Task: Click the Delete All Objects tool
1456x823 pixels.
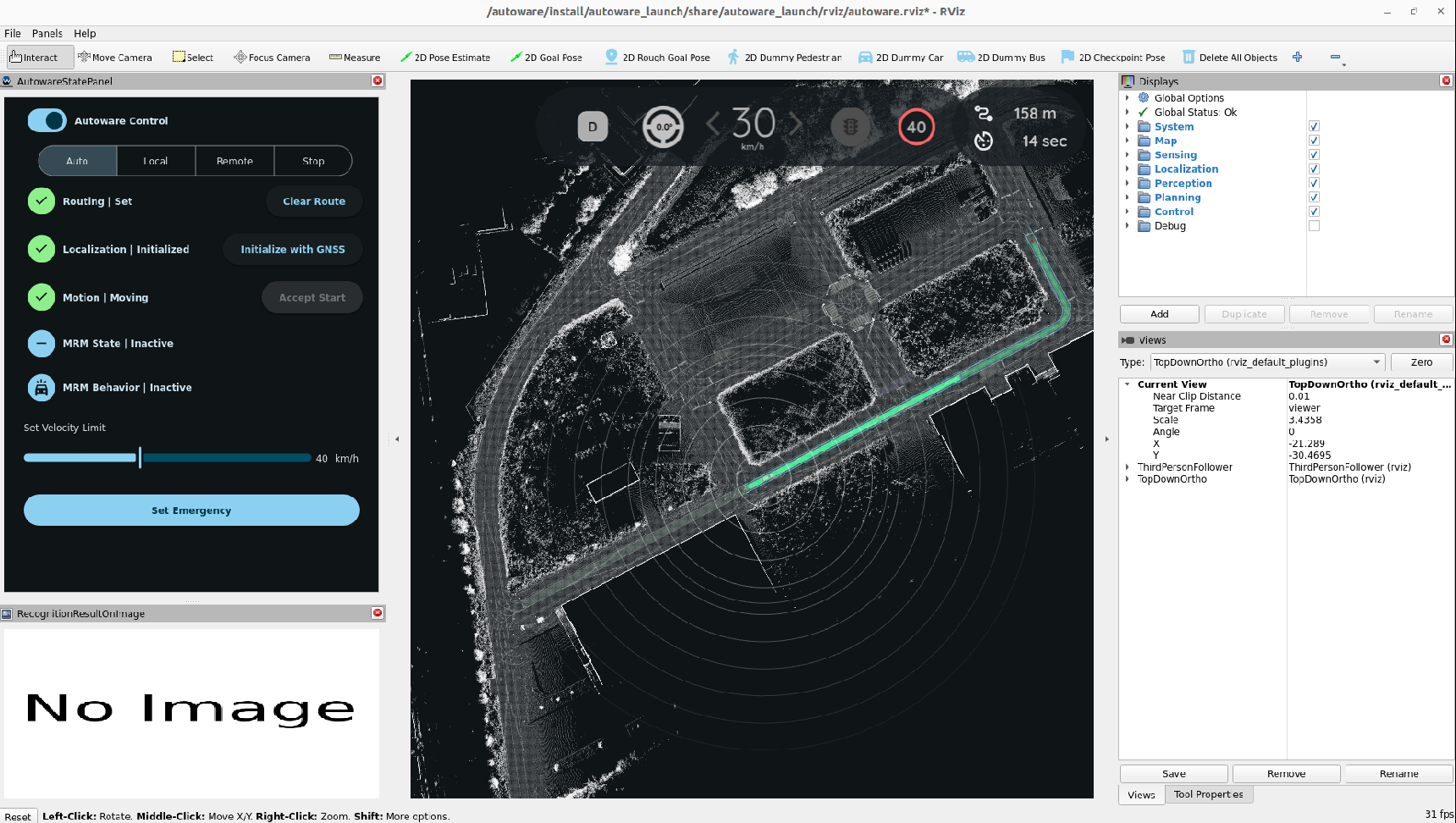Action: coord(1230,58)
